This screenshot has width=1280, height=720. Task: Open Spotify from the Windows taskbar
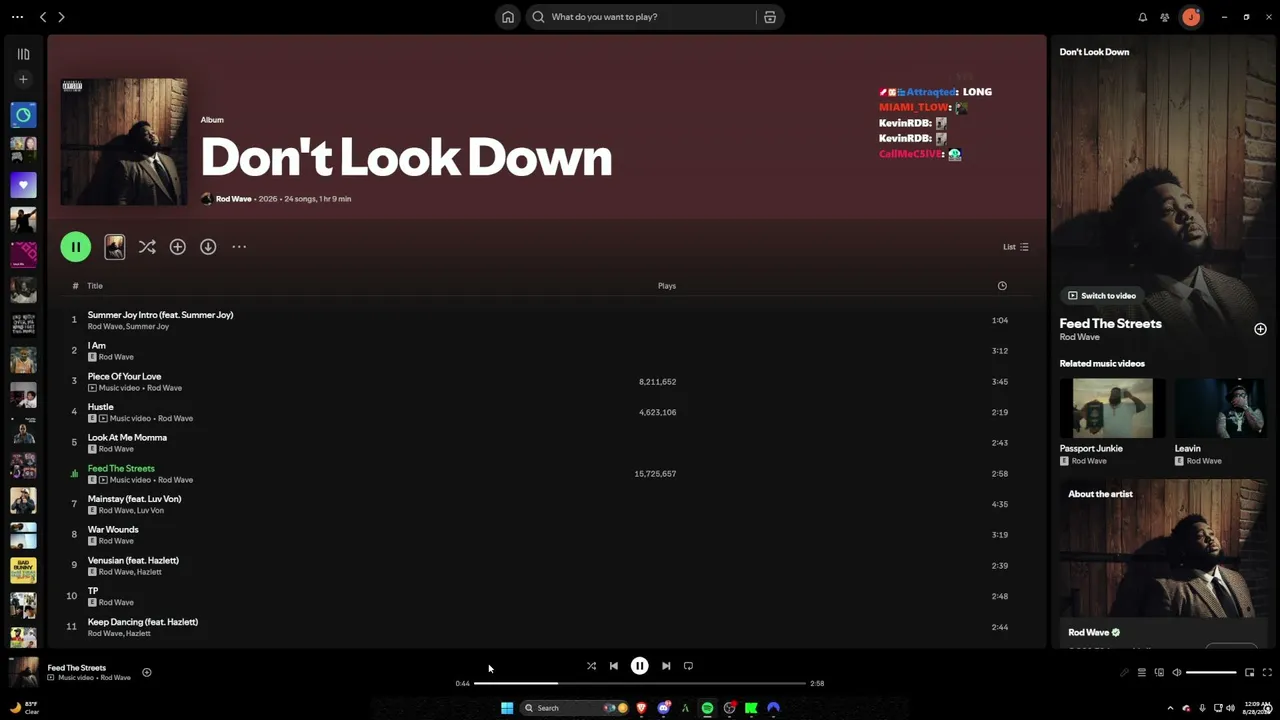(x=707, y=708)
